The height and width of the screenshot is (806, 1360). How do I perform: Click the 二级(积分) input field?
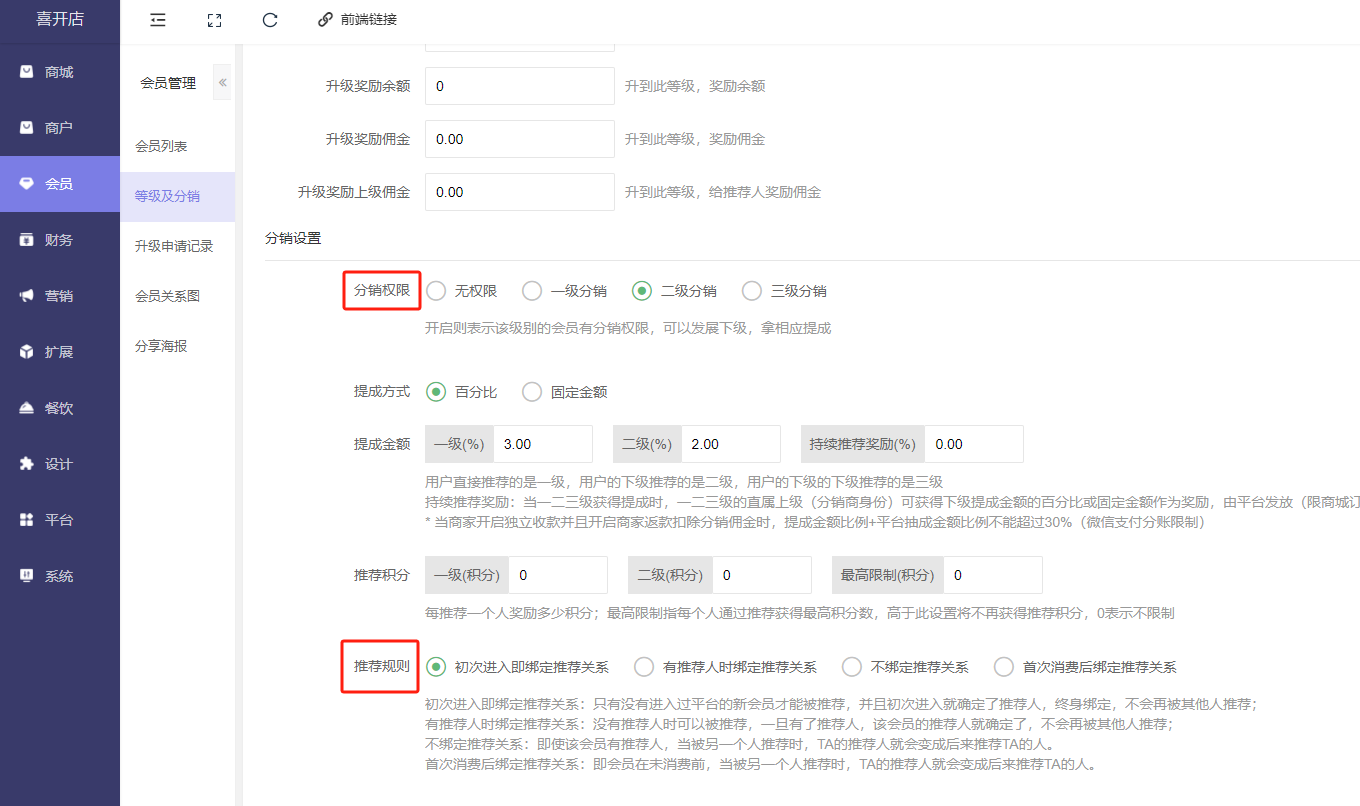tap(761, 575)
